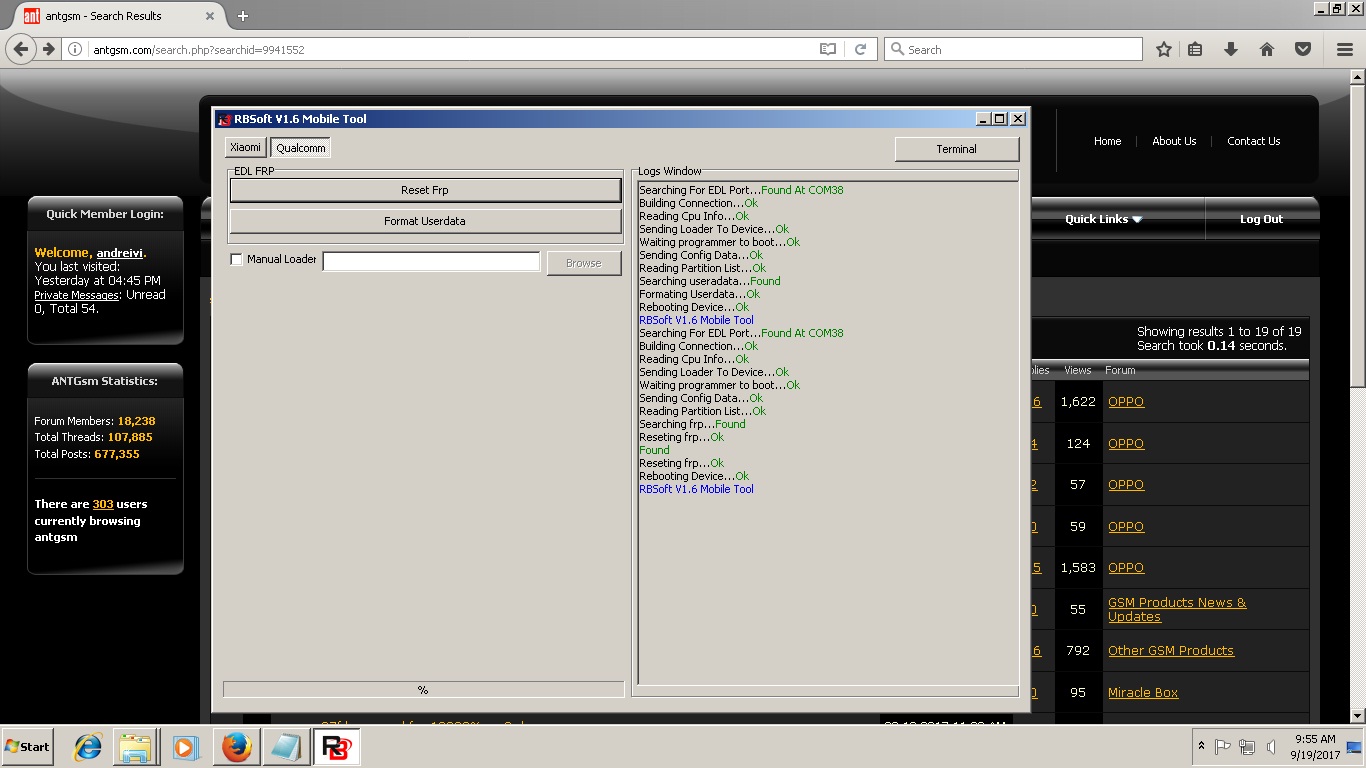Focus Firefox Search box
The height and width of the screenshot is (768, 1366).
tap(1013, 49)
